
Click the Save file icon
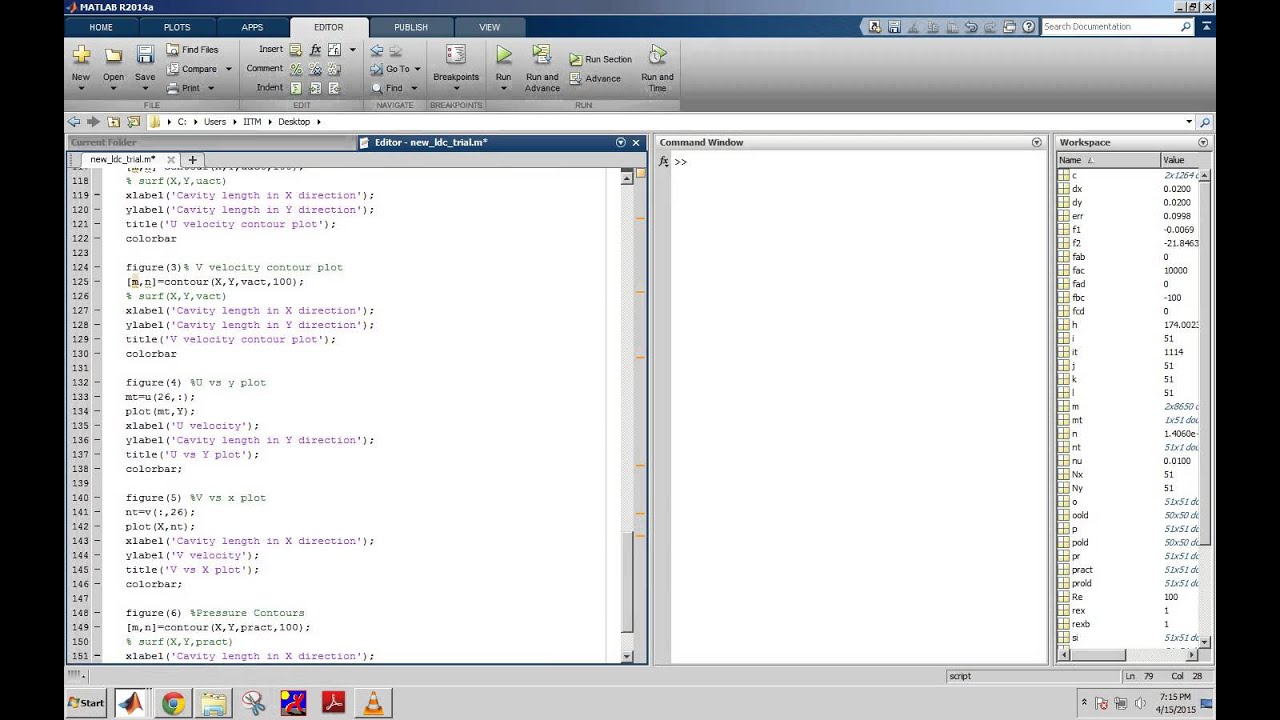[145, 56]
